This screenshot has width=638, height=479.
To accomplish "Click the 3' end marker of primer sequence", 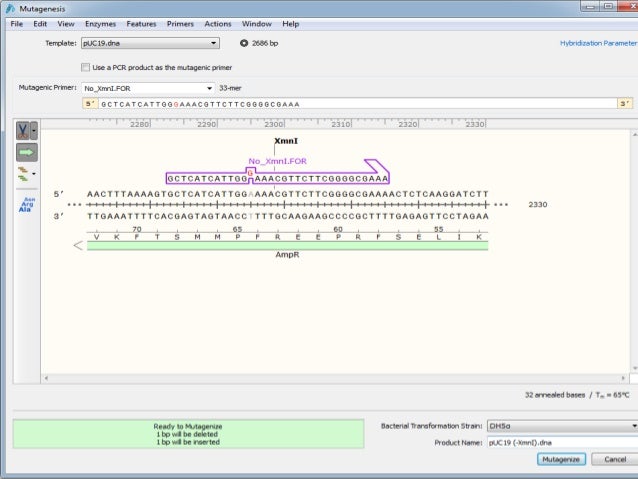I will pyautogui.click(x=625, y=104).
